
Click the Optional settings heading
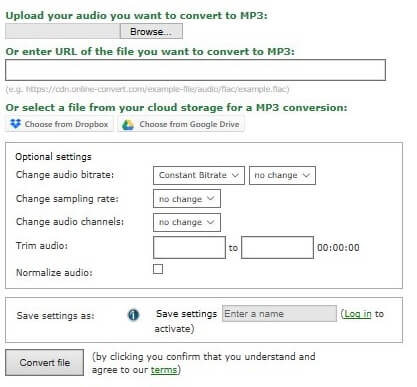[x=53, y=157]
